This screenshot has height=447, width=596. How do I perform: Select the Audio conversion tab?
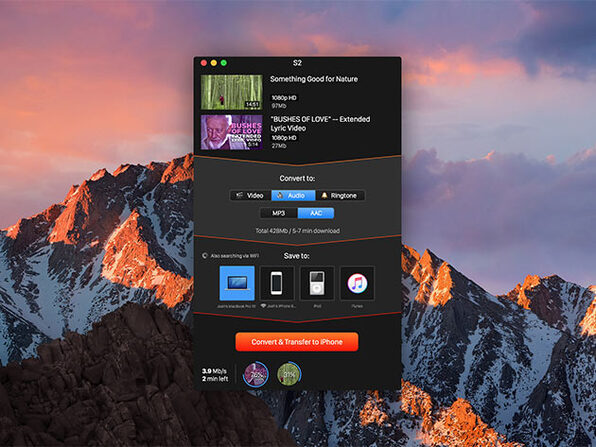293,195
